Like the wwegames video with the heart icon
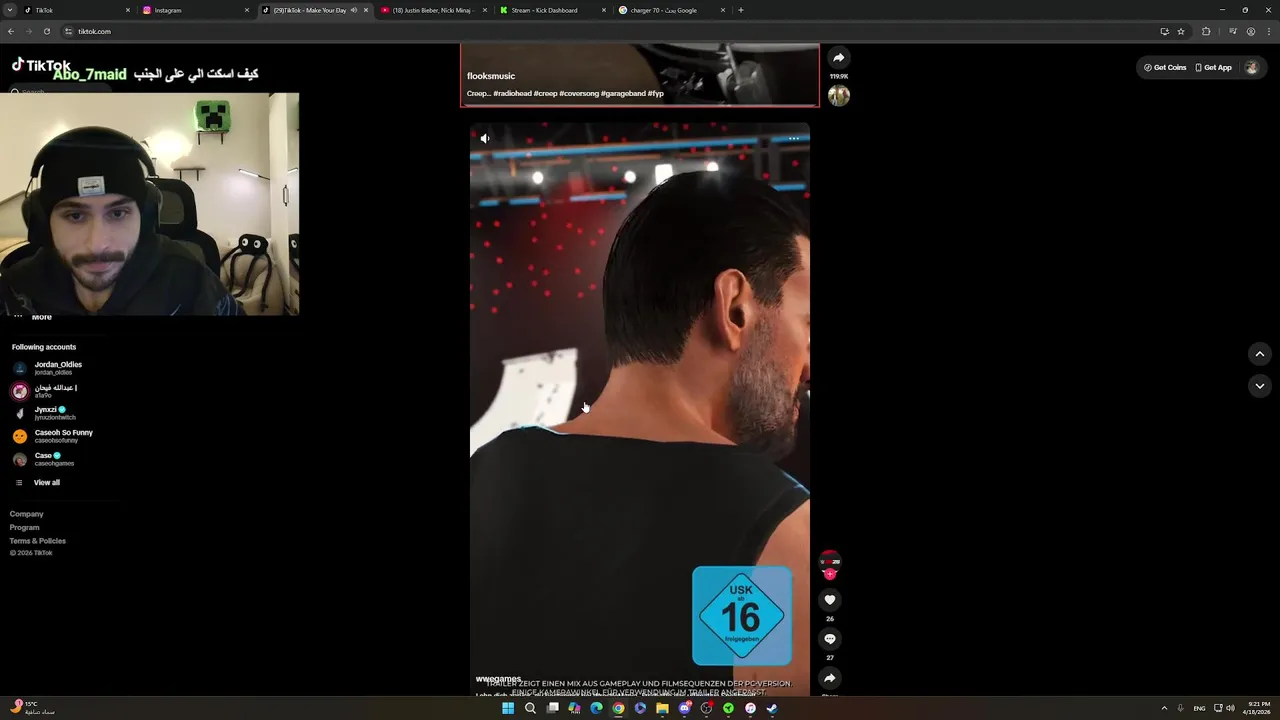This screenshot has width=1280, height=720. click(829, 600)
